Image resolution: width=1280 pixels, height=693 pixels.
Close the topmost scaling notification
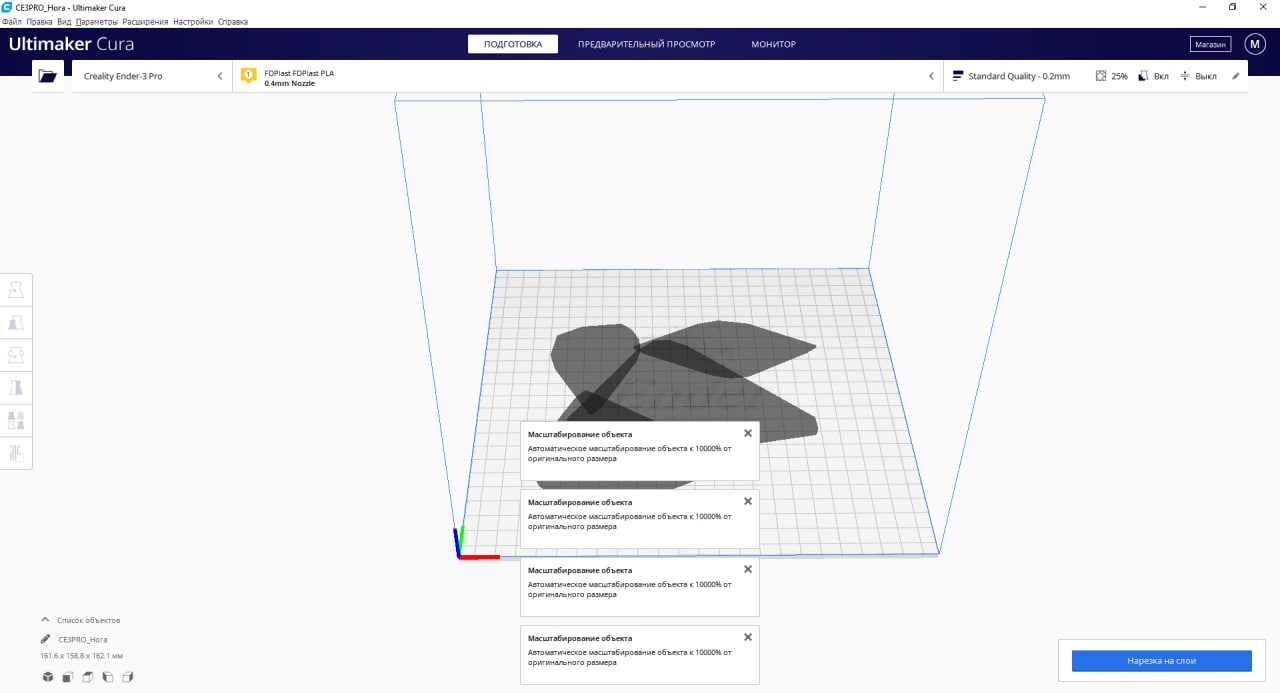(x=748, y=433)
